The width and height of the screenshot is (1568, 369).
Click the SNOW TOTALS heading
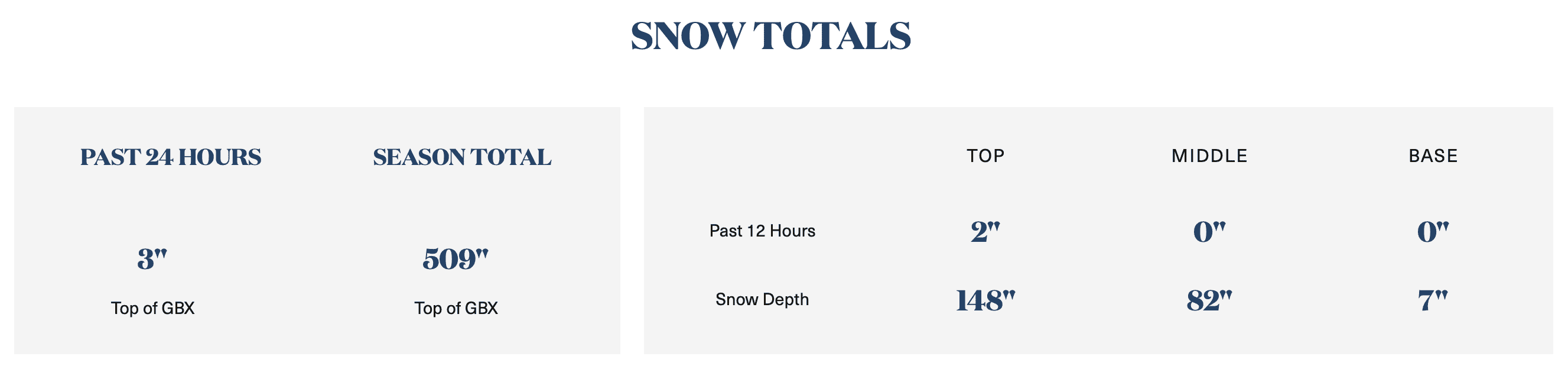tap(770, 36)
